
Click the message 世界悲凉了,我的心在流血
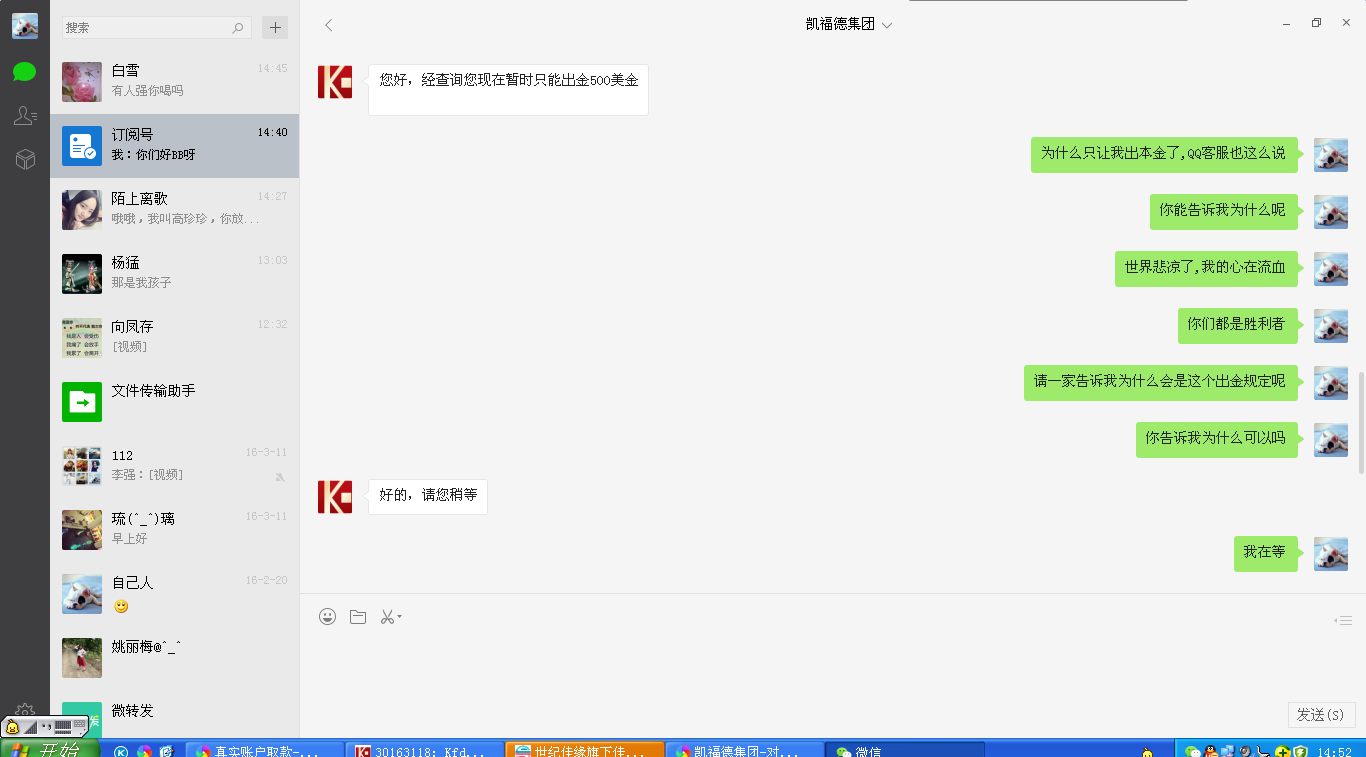pos(1206,268)
